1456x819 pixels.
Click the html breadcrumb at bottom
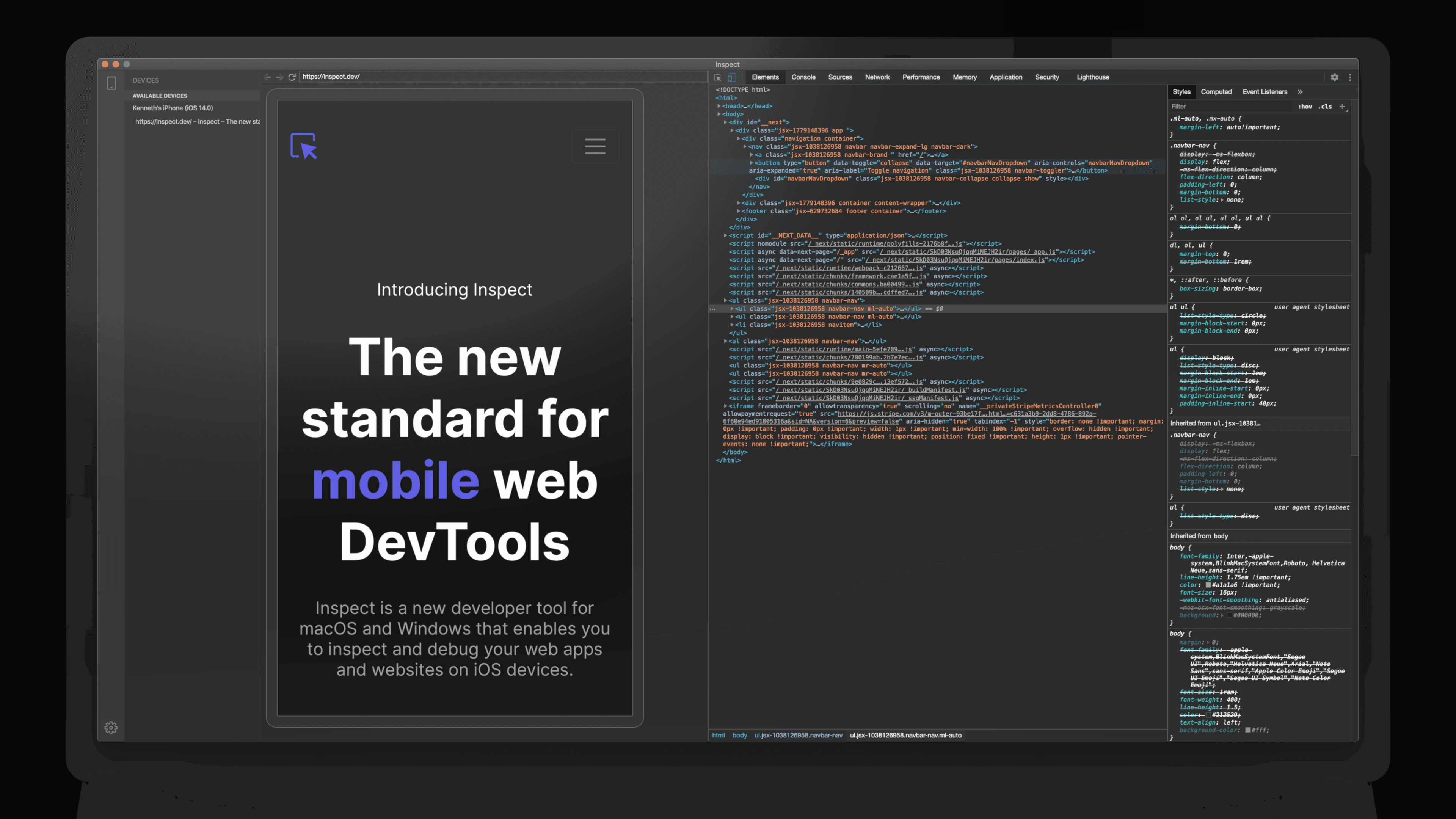click(718, 735)
